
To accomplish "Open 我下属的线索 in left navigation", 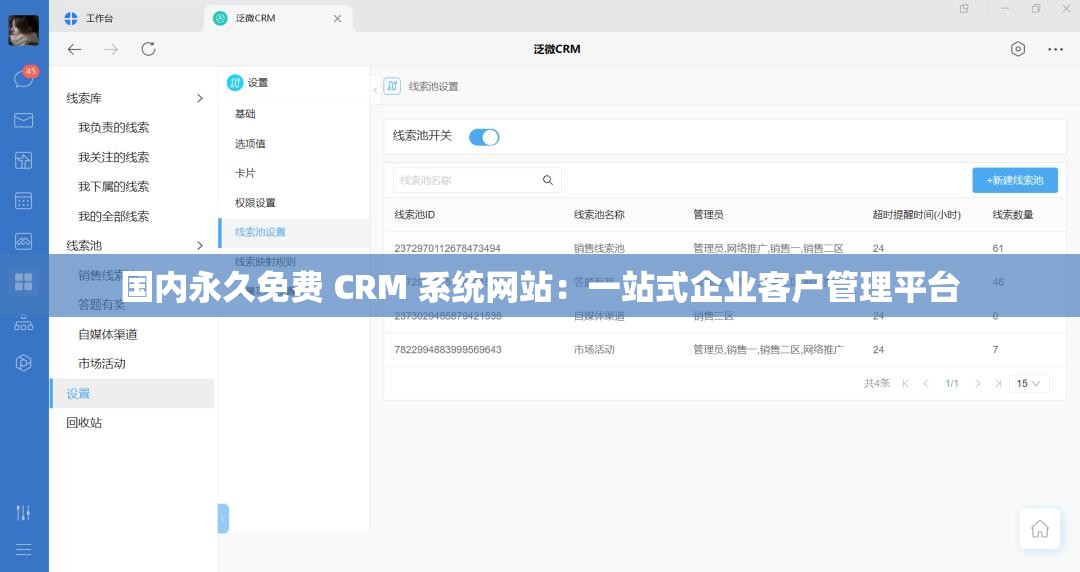I will tap(113, 186).
